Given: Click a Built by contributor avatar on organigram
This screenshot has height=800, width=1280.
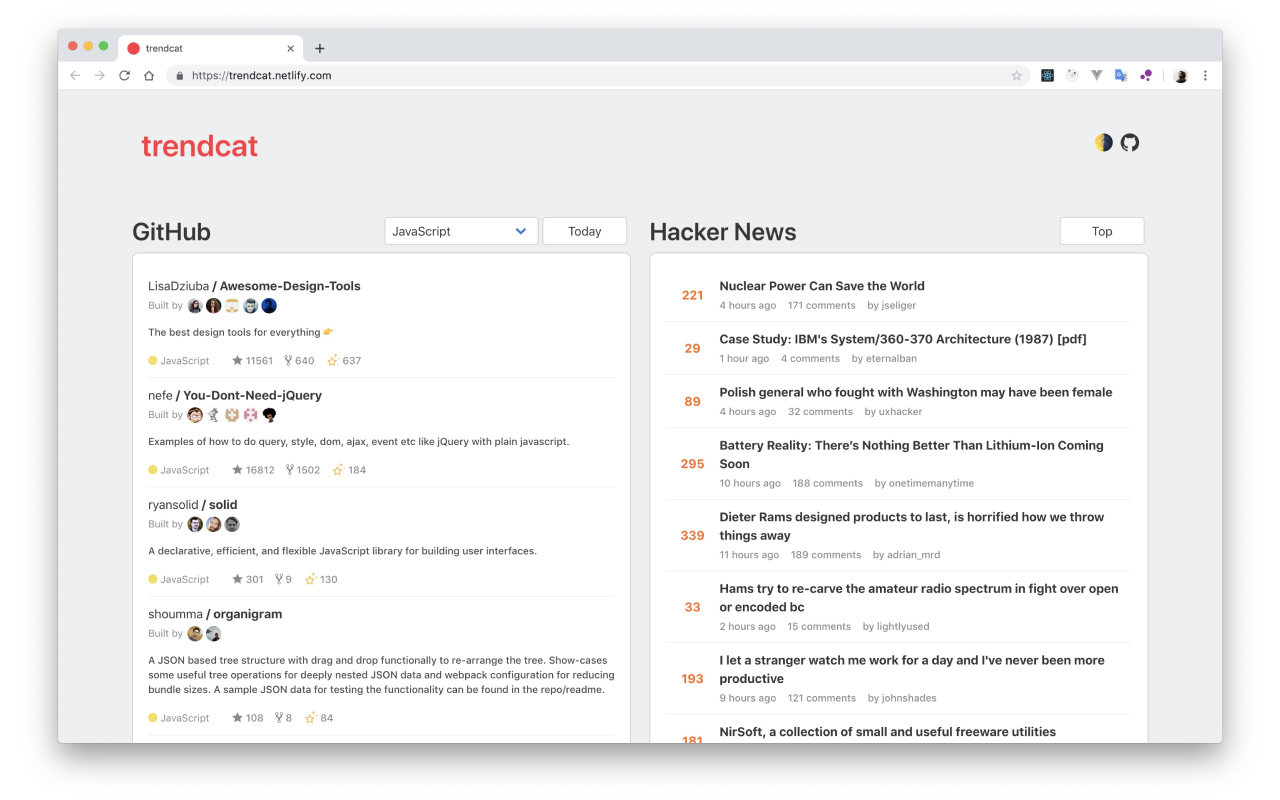Looking at the screenshot, I should click(195, 633).
